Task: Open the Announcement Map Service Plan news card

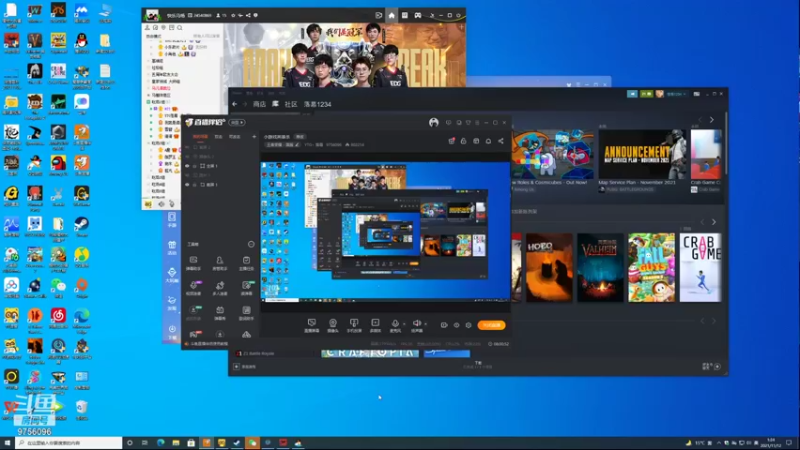Action: [642, 154]
